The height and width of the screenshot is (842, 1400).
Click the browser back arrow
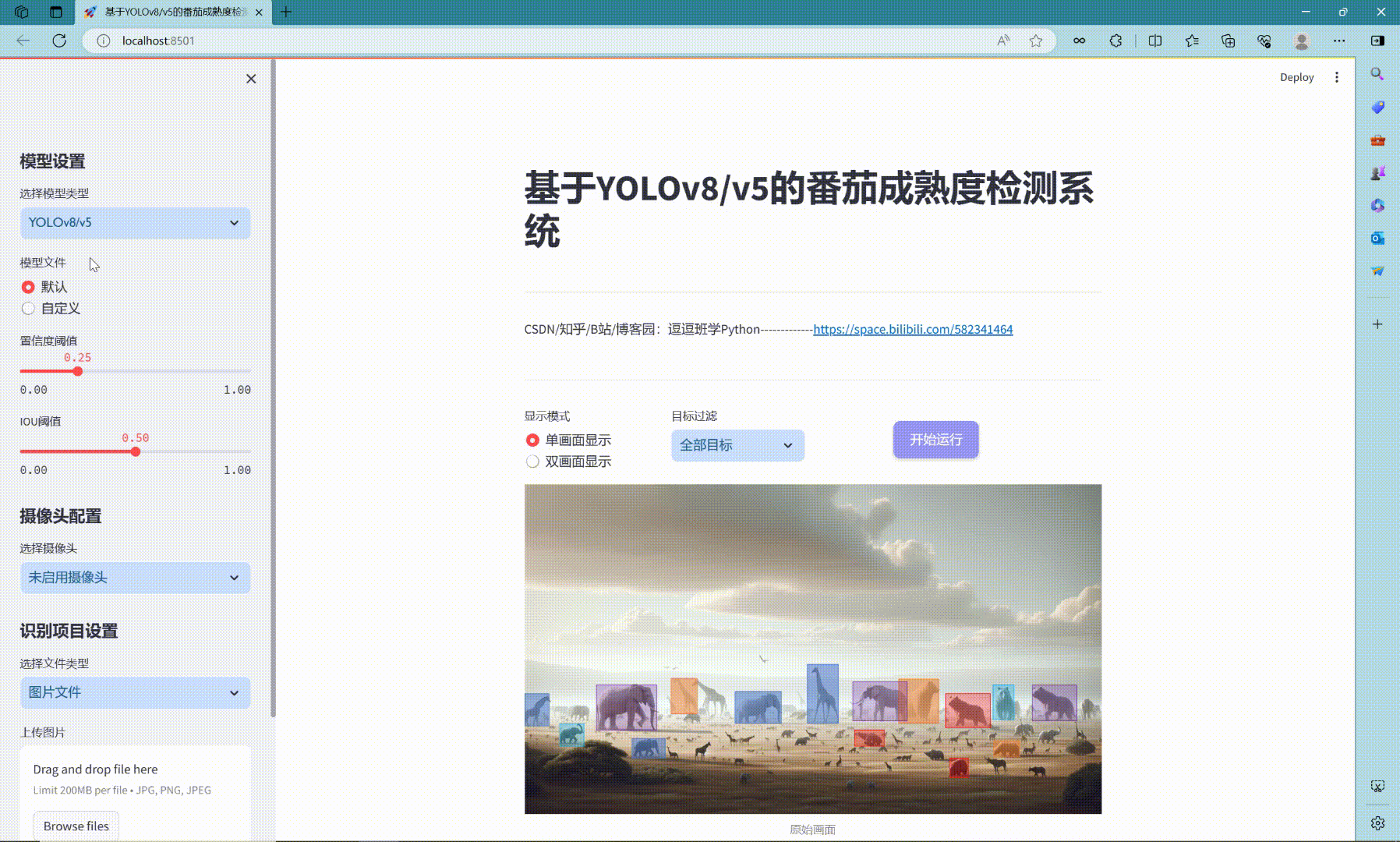pos(23,41)
